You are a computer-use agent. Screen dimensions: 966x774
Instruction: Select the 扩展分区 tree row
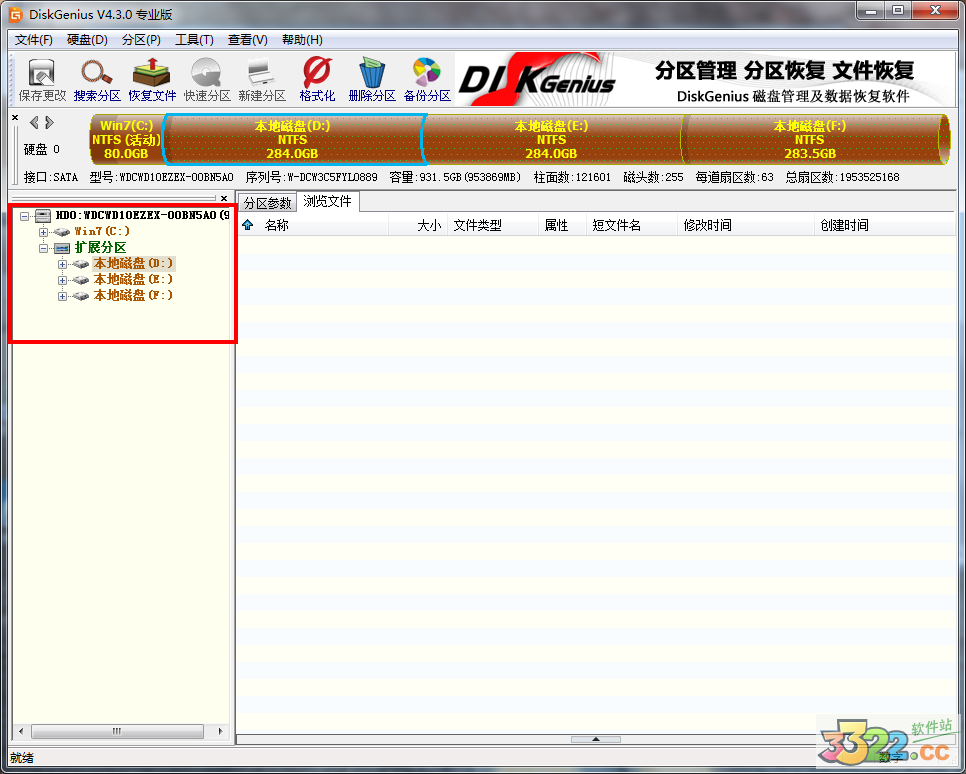pos(100,248)
